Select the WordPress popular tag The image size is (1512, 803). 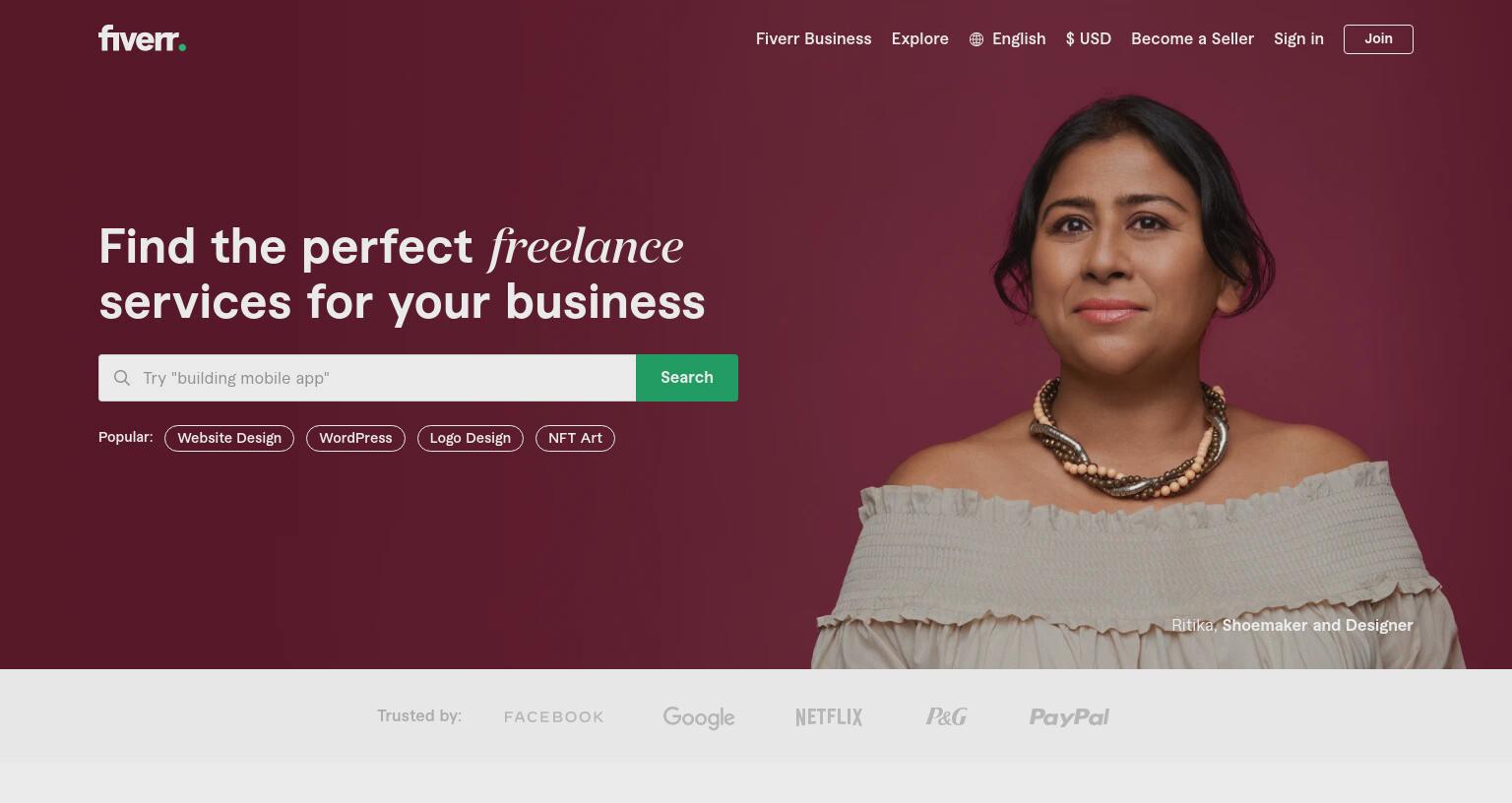pos(355,439)
